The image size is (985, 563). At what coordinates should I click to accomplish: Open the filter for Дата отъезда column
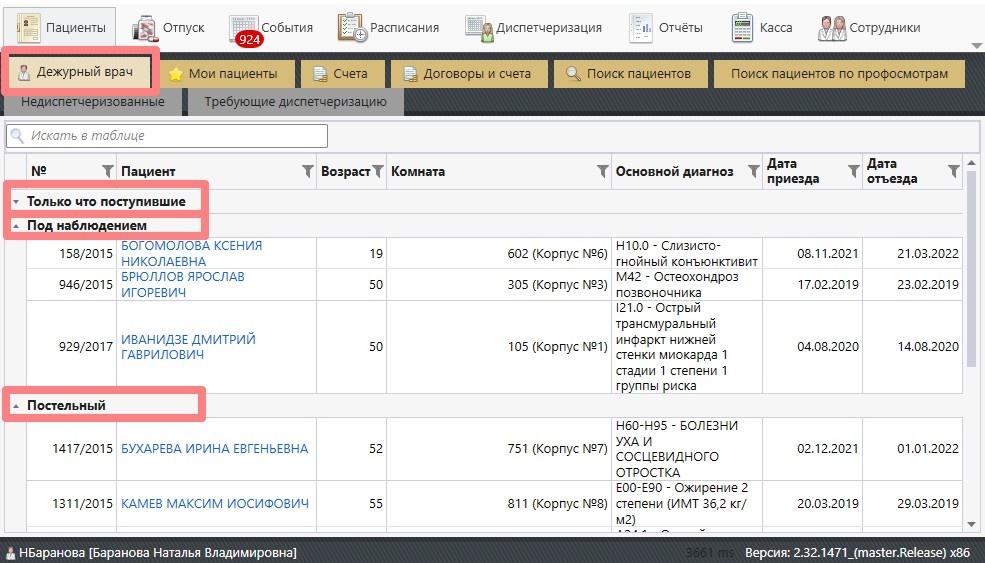point(953,171)
